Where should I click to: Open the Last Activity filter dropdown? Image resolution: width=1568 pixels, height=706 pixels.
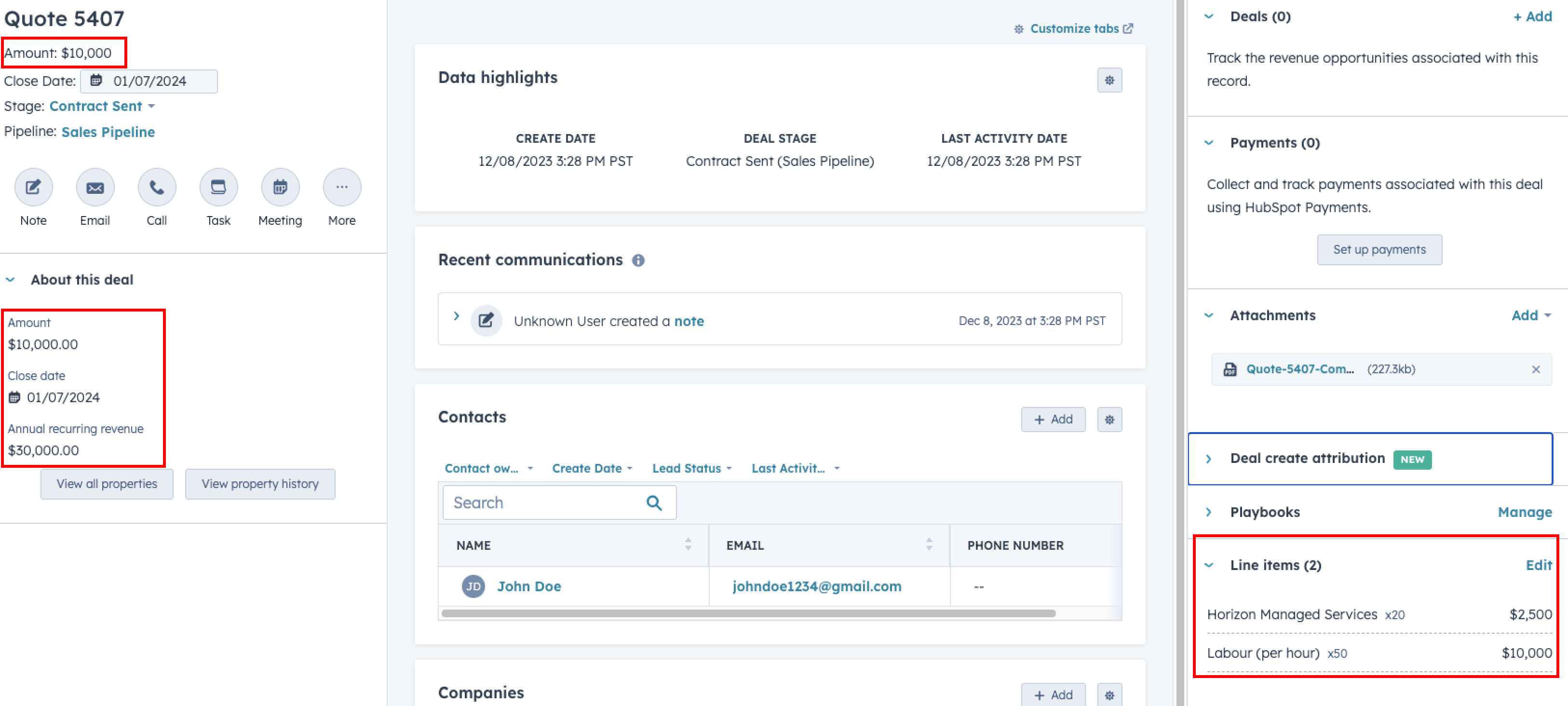coord(795,468)
